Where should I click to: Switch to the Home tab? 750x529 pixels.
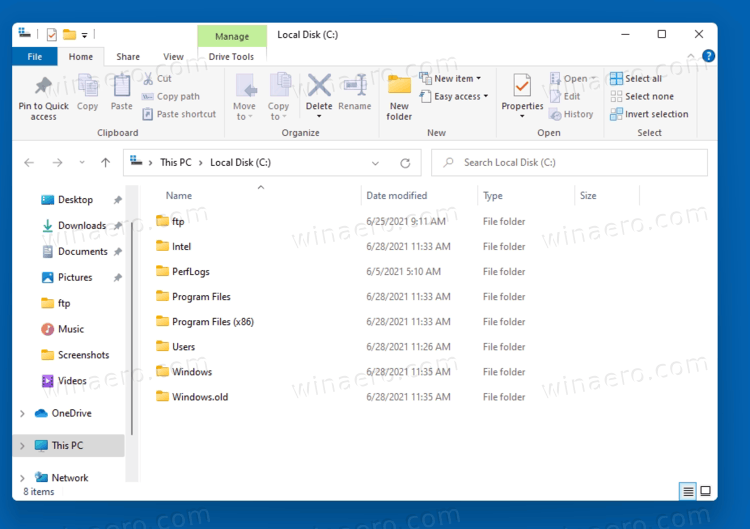[x=81, y=56]
